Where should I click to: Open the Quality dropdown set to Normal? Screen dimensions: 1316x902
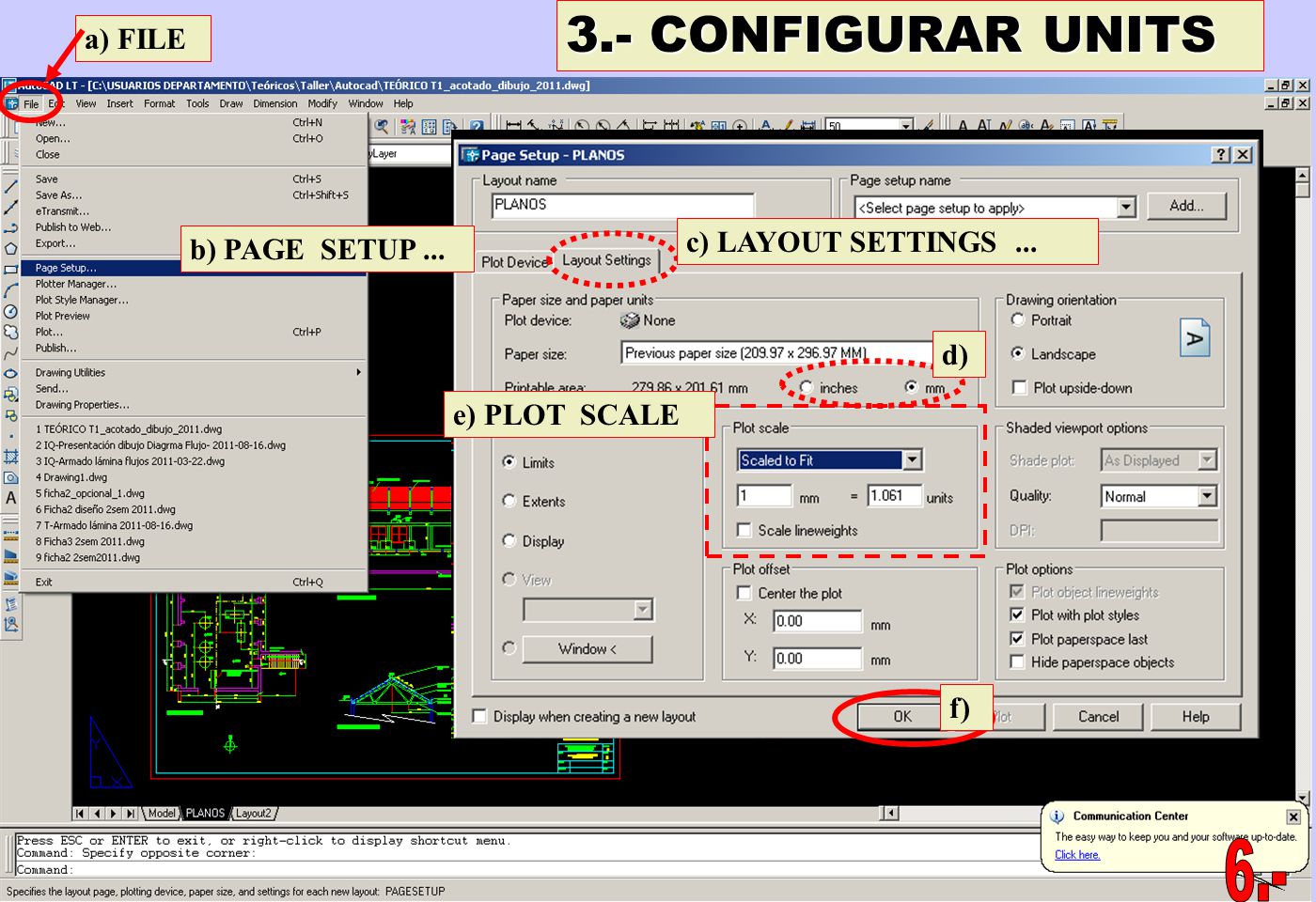tap(1208, 496)
